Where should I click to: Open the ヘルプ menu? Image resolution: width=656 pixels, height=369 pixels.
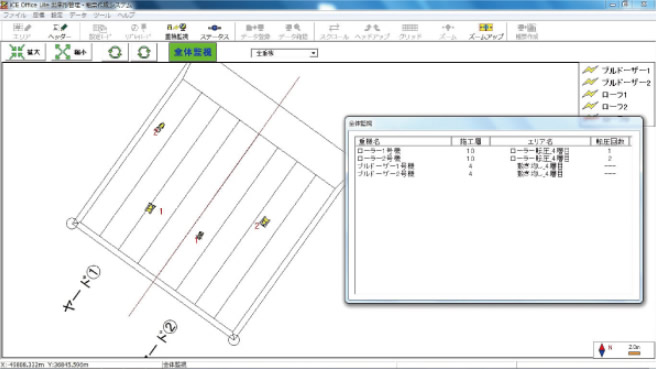click(x=126, y=15)
